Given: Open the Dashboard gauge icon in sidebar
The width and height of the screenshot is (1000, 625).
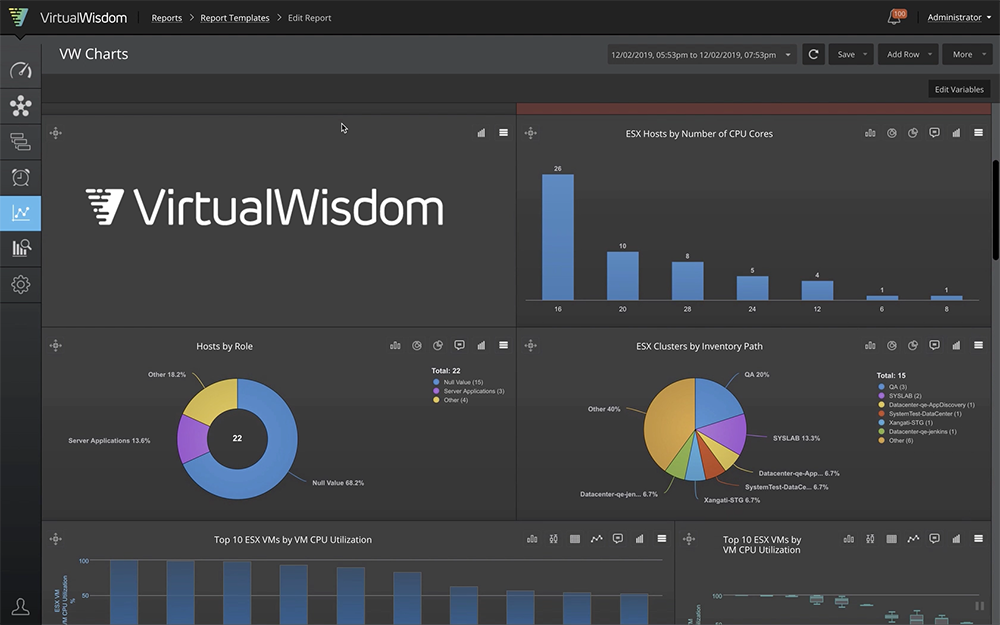Looking at the screenshot, I should [x=20, y=70].
